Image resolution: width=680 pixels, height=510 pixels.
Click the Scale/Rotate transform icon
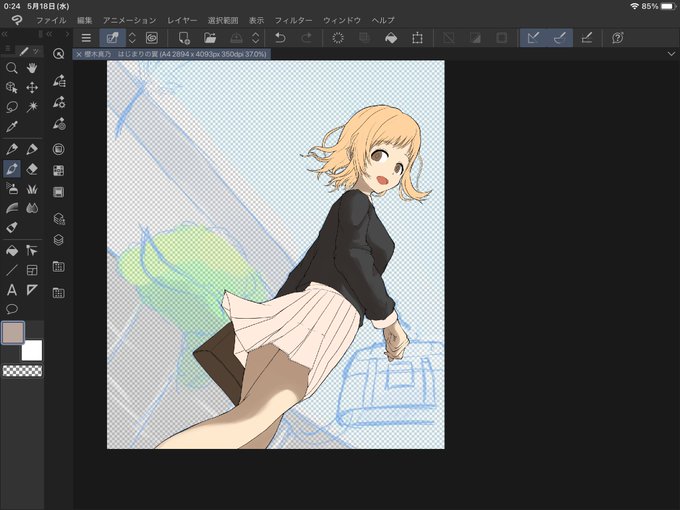(x=417, y=38)
